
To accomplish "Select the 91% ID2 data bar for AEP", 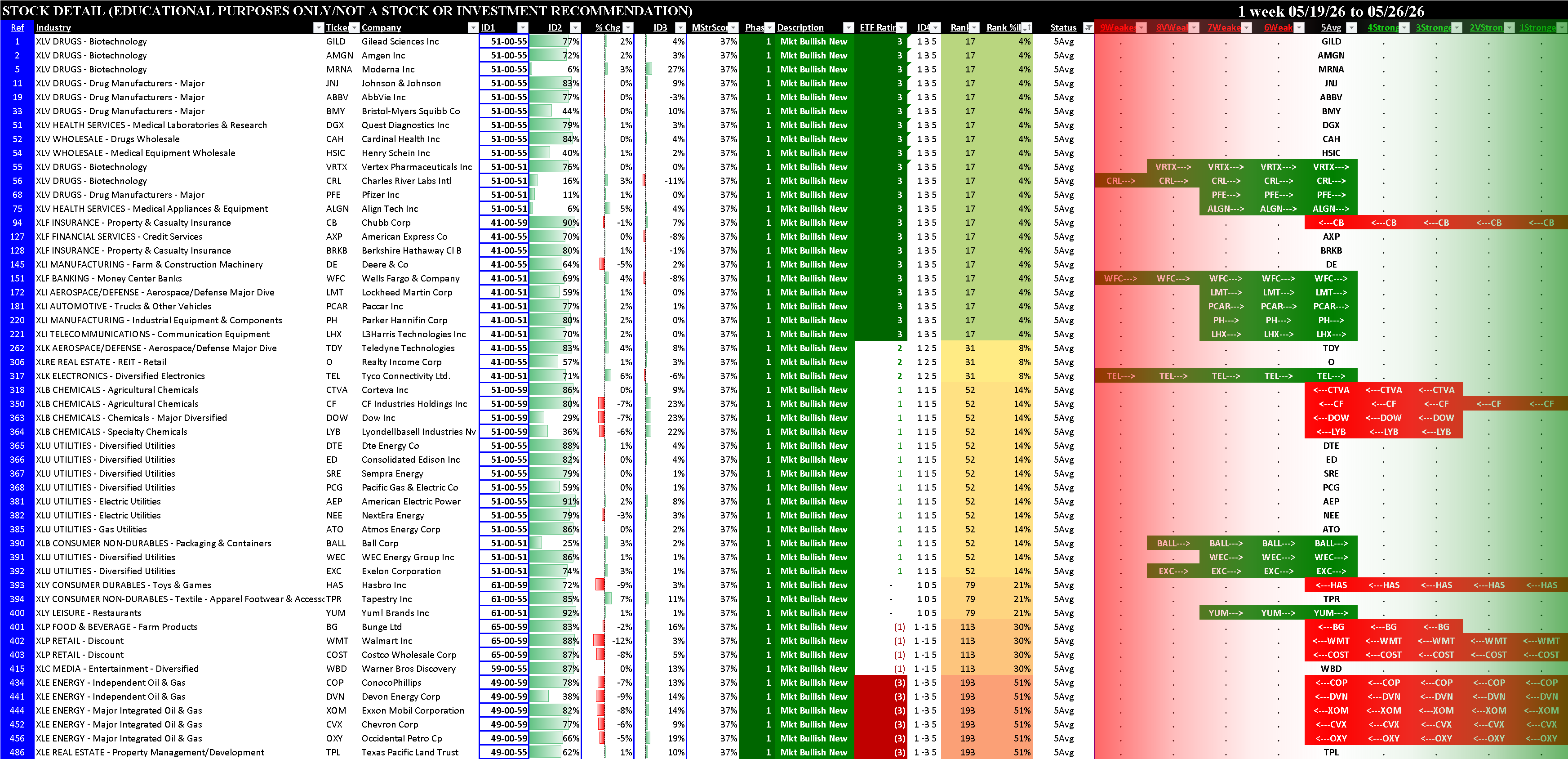I will pos(555,501).
